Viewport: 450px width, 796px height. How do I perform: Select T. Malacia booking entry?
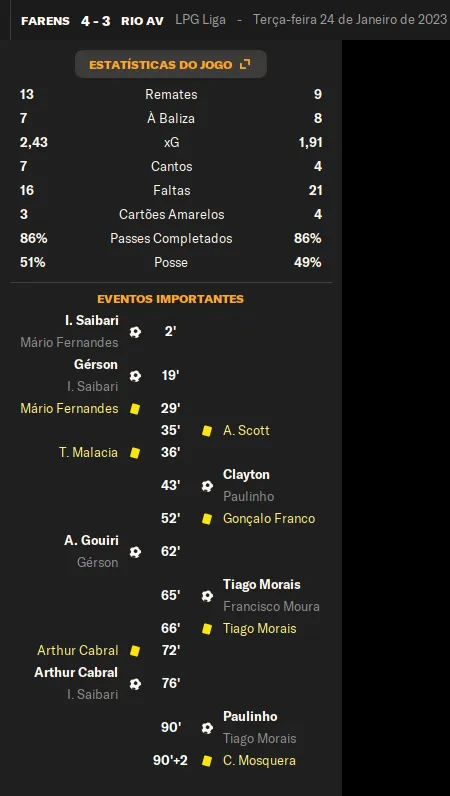(88, 452)
